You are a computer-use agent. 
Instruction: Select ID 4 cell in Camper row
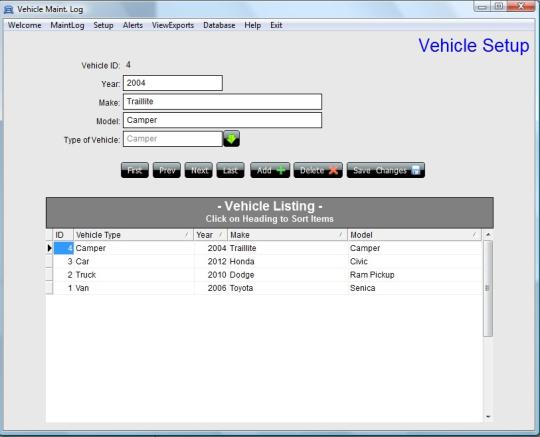(63, 248)
